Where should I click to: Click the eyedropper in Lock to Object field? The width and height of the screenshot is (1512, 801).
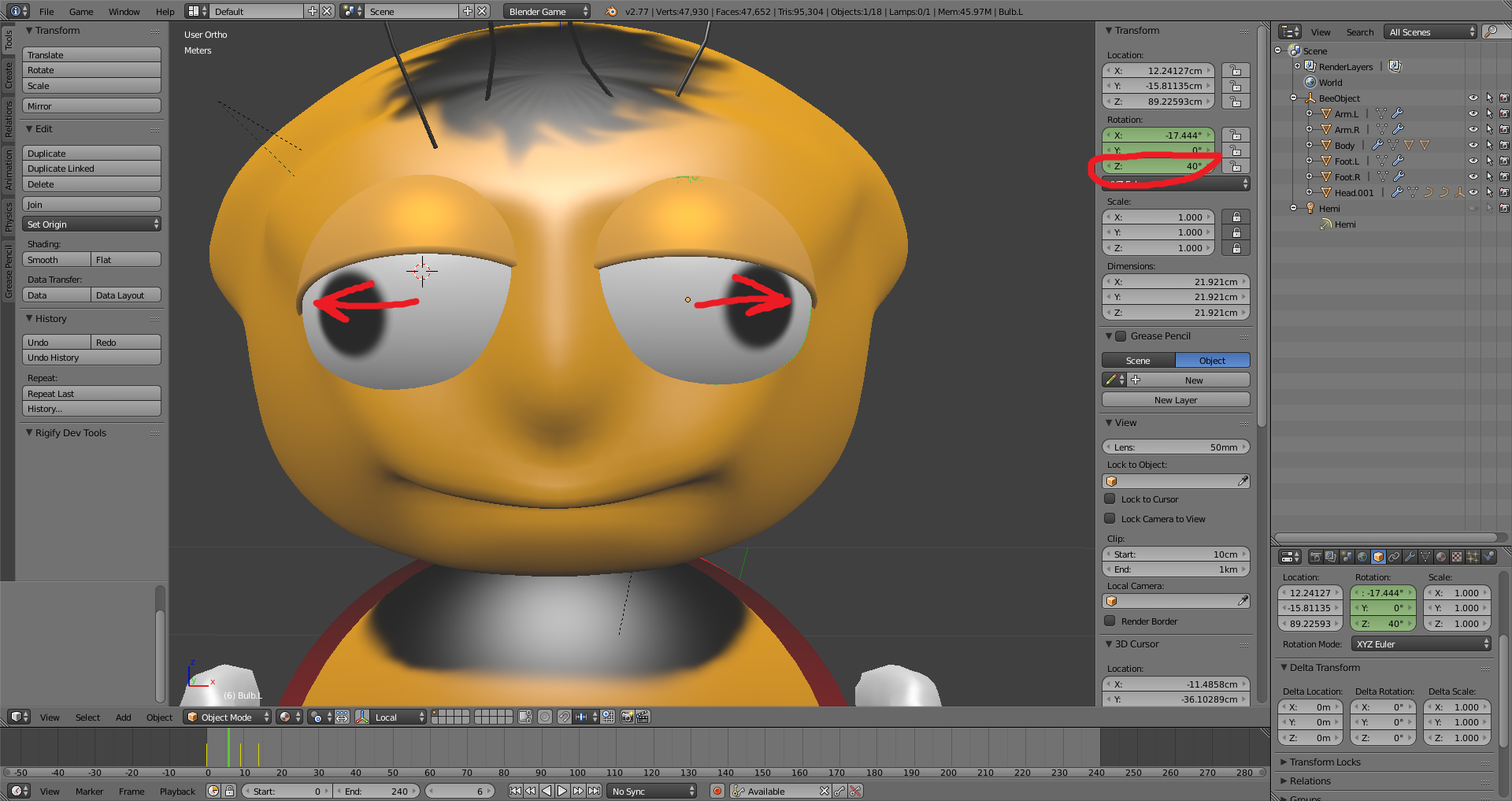pos(1243,480)
